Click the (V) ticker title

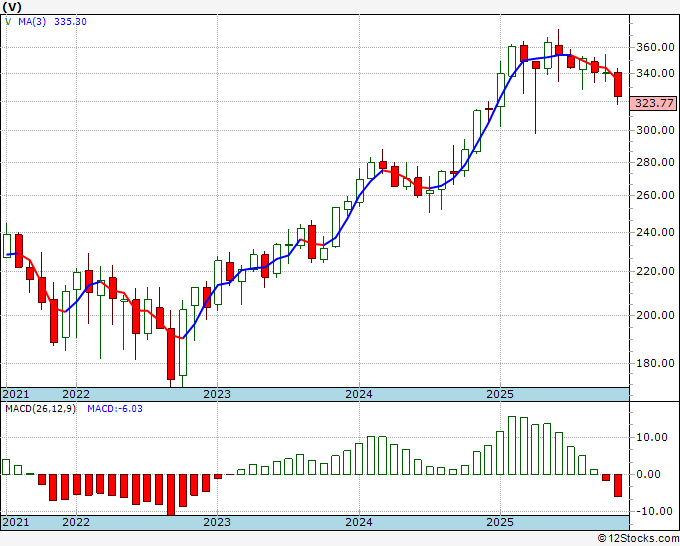pyautogui.click(x=12, y=7)
